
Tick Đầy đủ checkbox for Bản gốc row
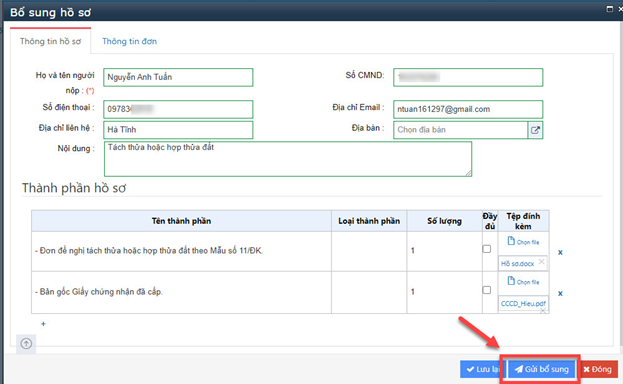[x=487, y=290]
